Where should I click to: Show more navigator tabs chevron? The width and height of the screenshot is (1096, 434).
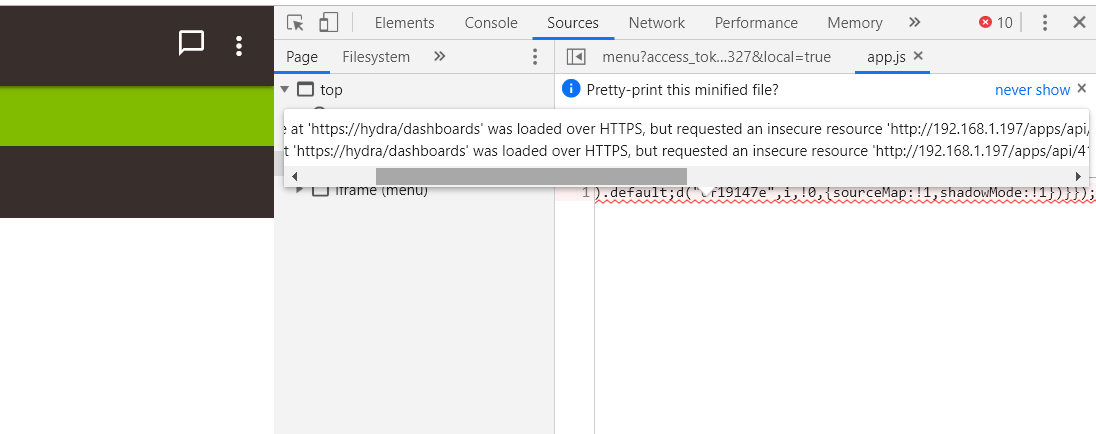[x=440, y=56]
